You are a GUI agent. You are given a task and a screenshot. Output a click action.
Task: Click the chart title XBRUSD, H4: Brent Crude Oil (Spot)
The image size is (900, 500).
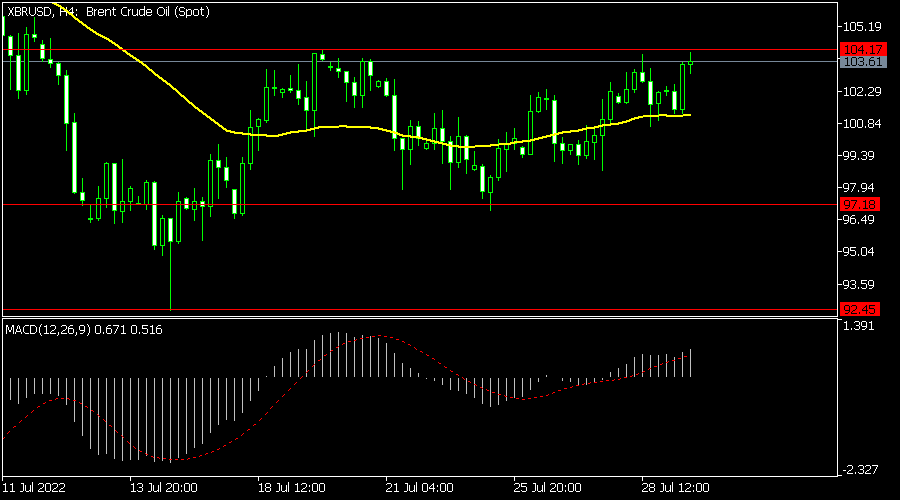pos(108,11)
